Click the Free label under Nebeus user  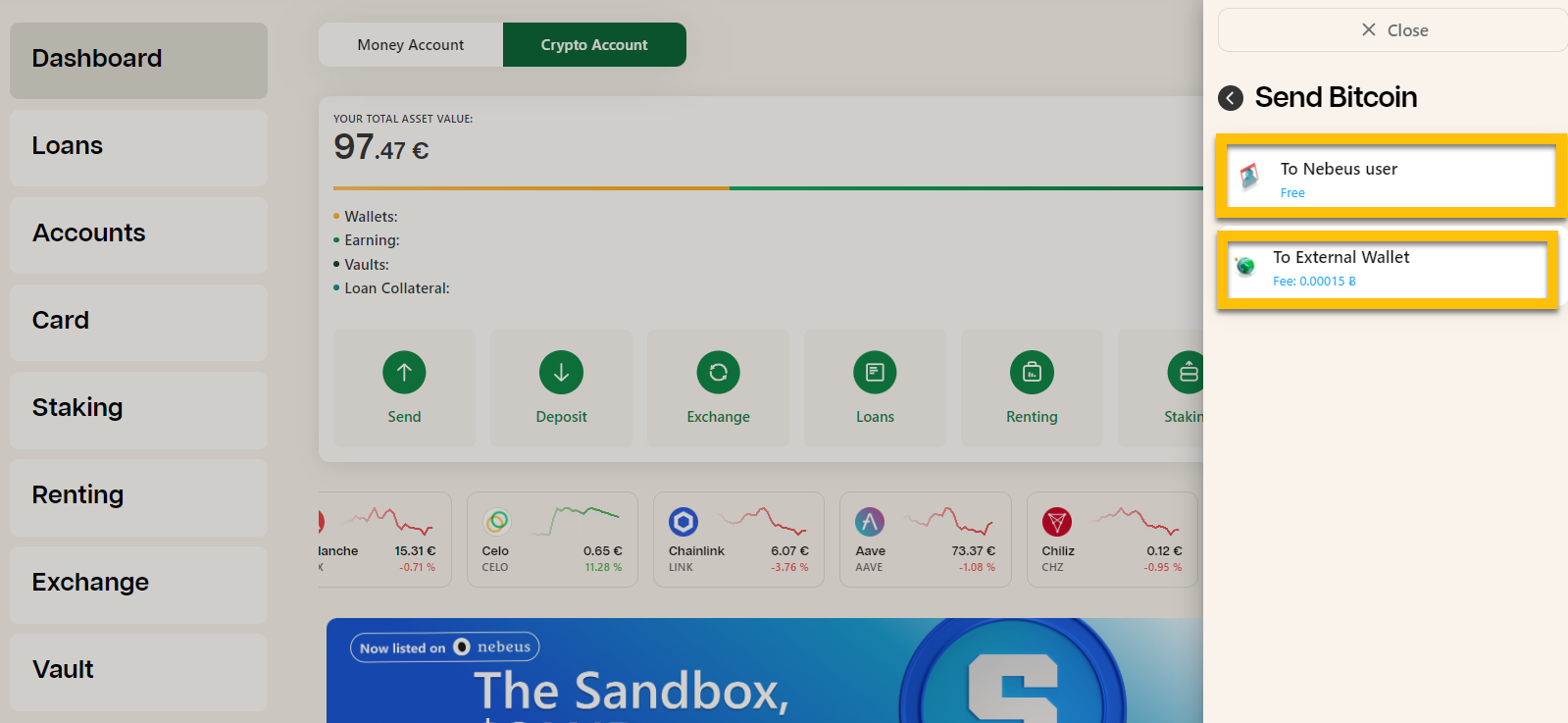point(1292,193)
